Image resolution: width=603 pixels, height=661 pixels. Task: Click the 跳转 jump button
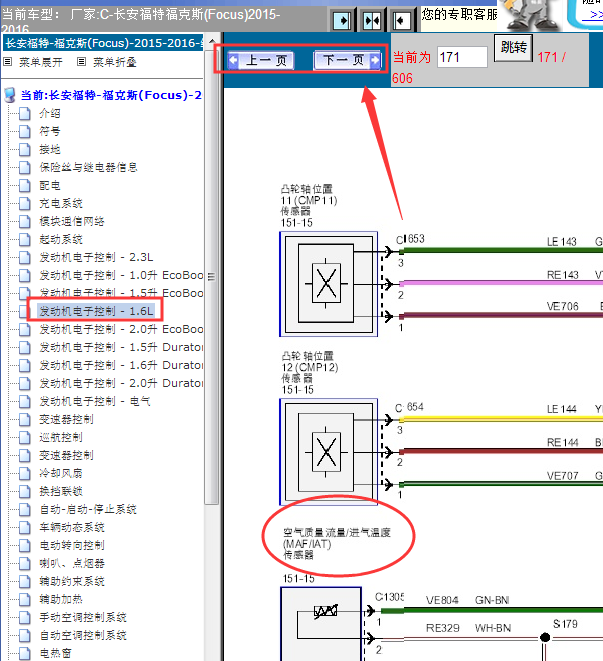pos(513,47)
